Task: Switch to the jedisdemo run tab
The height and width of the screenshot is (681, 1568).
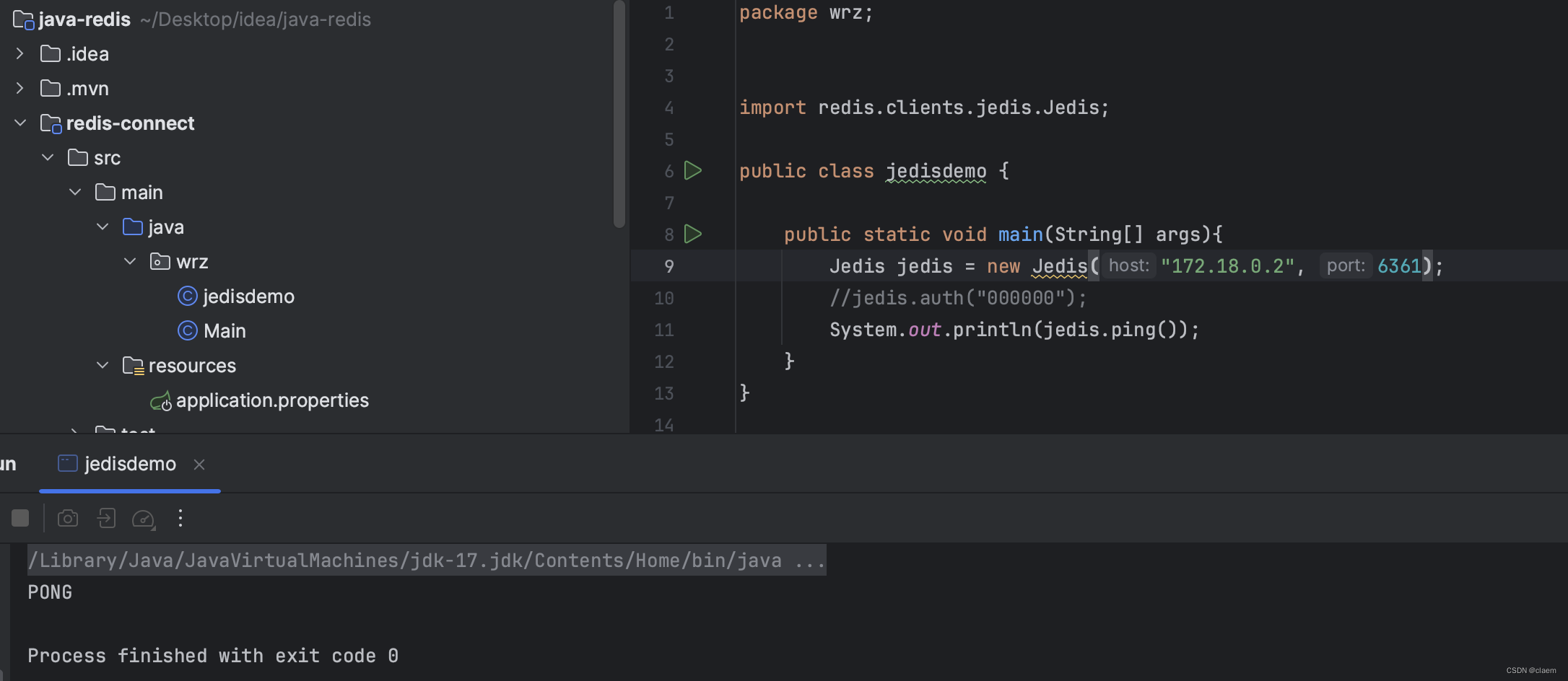Action: 130,464
